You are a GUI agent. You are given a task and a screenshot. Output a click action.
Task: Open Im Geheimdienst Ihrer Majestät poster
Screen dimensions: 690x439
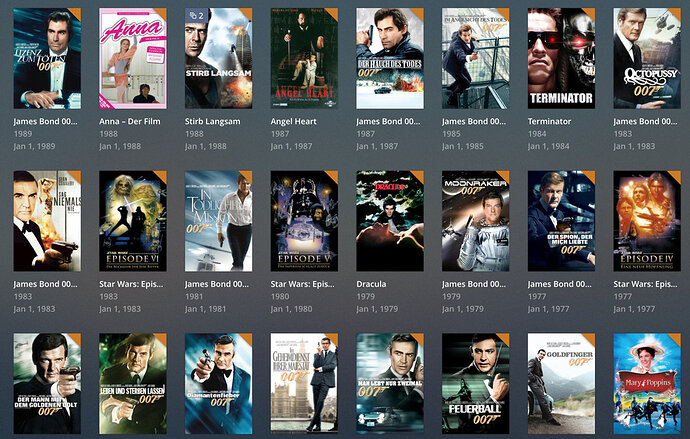(x=305, y=384)
